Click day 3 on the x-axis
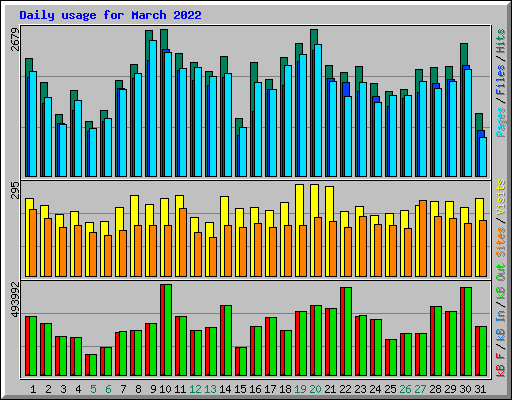 63,389
